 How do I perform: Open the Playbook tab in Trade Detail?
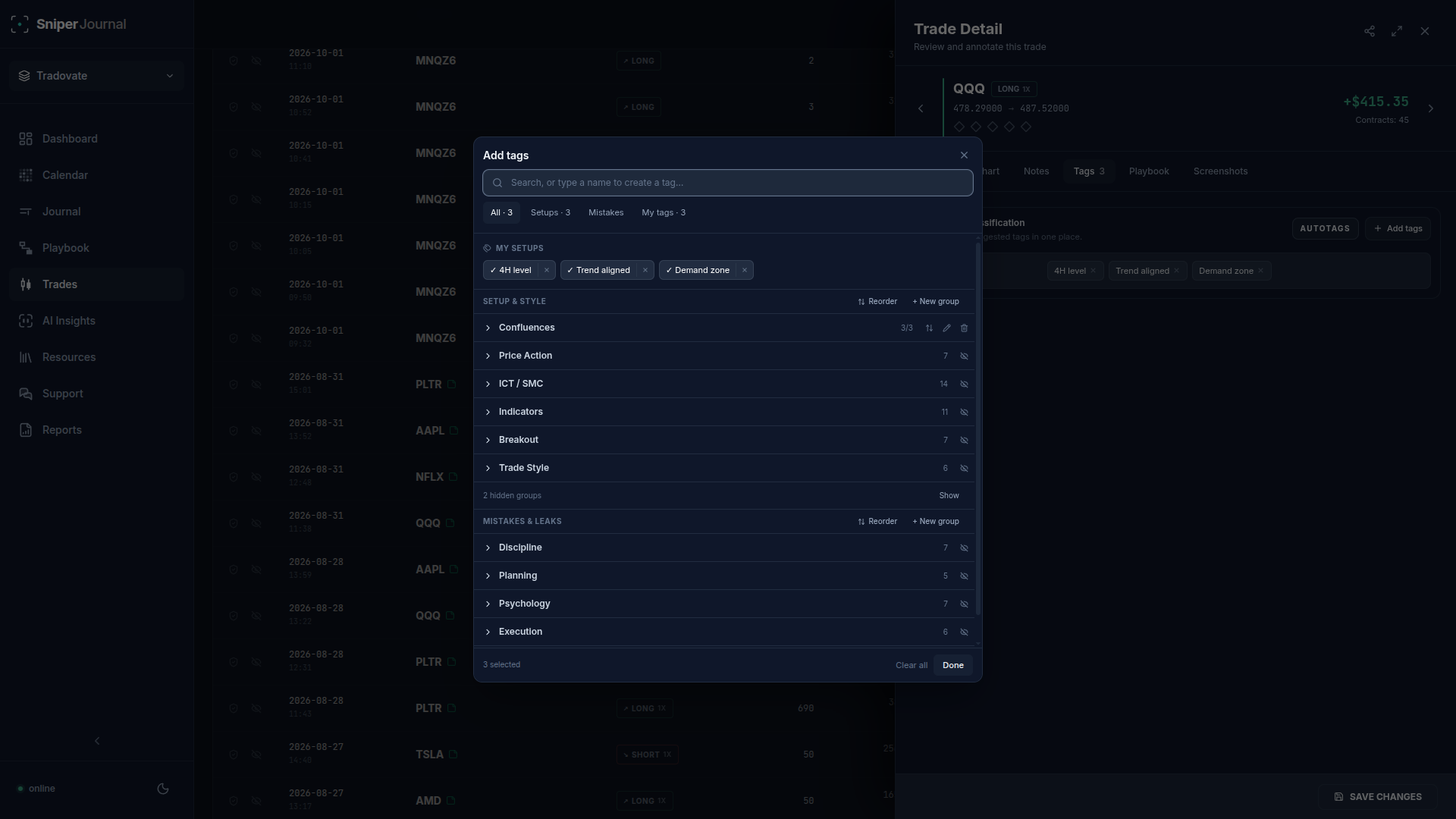[x=1149, y=171]
